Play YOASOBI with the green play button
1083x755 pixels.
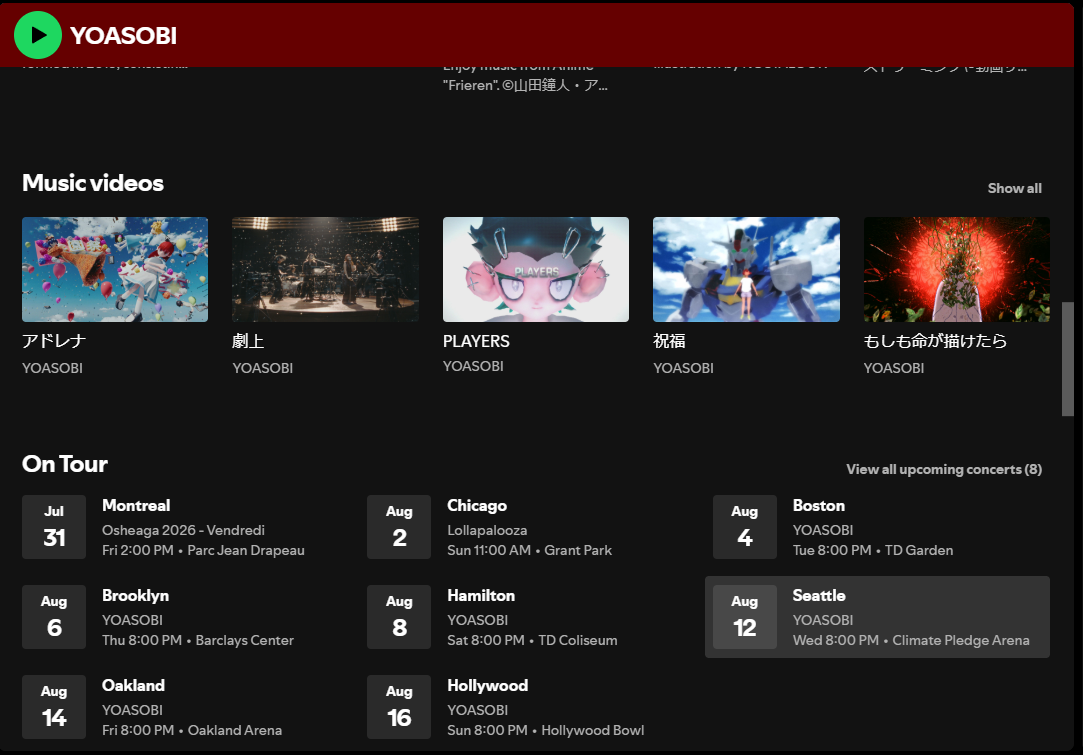pos(38,35)
